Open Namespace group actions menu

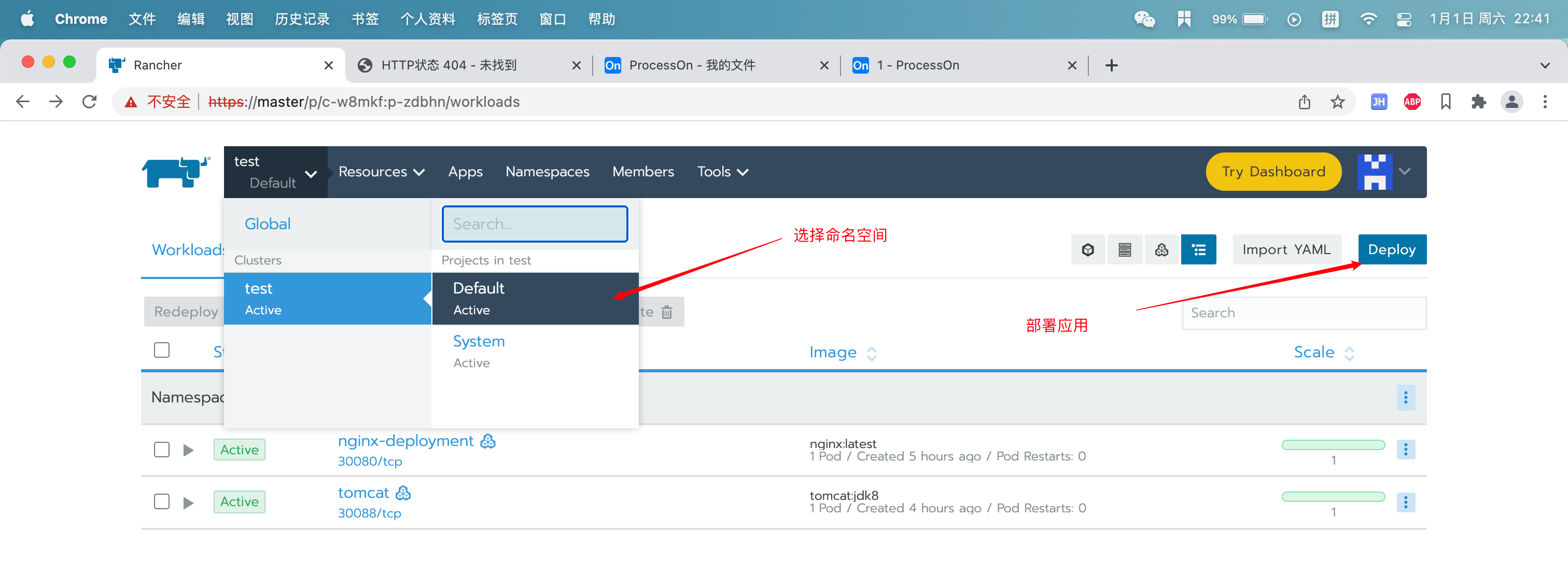click(1406, 398)
